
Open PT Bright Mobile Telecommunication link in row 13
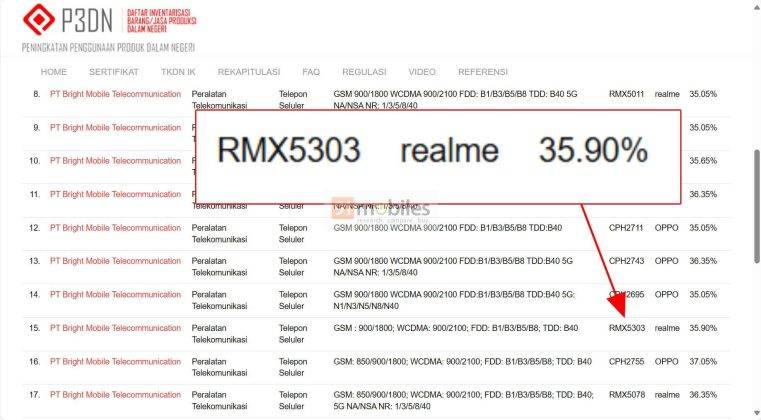[116, 261]
